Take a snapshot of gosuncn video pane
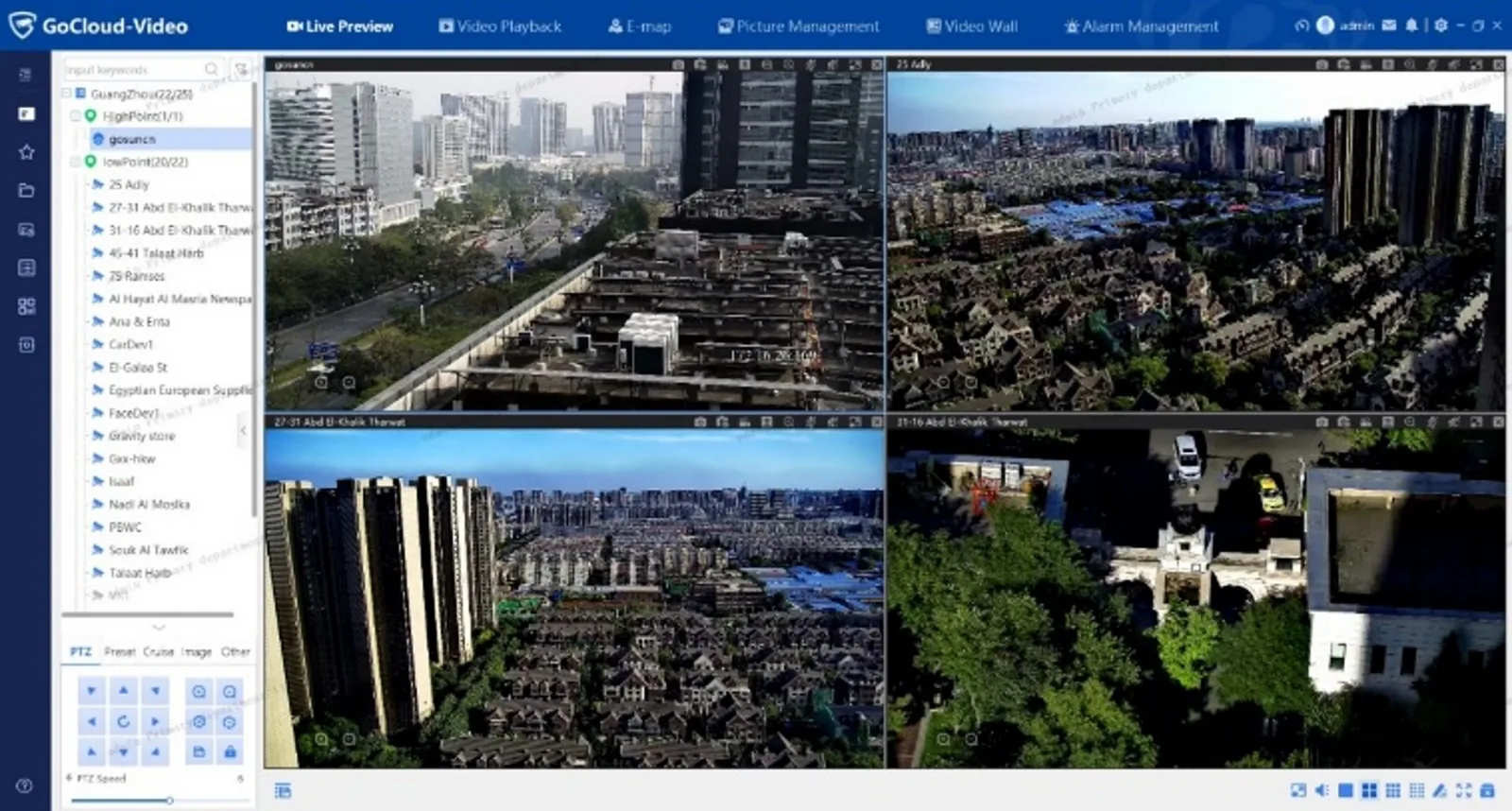1512x811 pixels. [x=678, y=64]
